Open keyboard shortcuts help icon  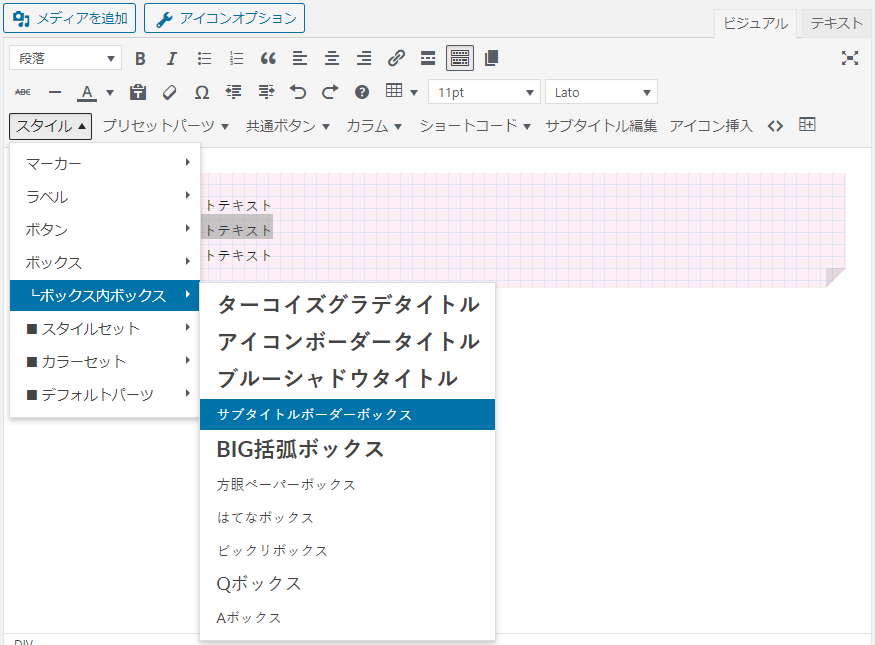click(362, 92)
